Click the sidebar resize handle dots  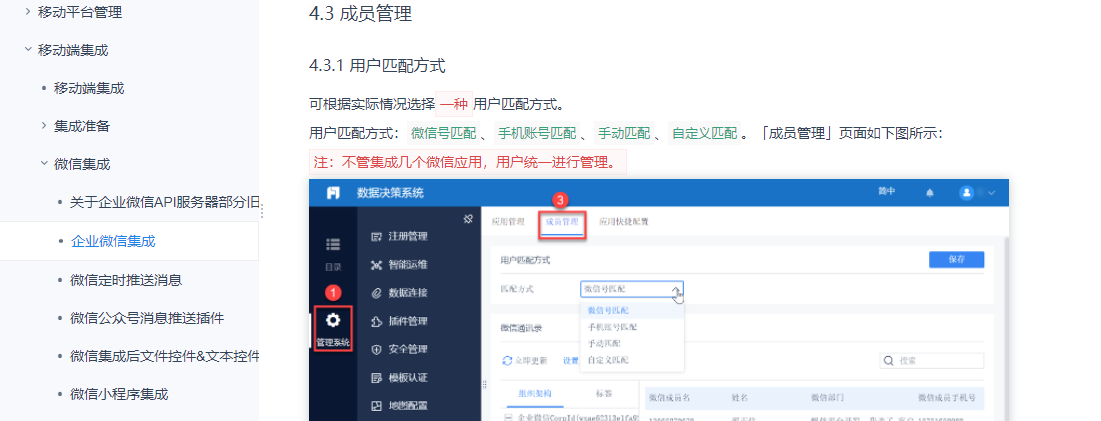point(263,212)
